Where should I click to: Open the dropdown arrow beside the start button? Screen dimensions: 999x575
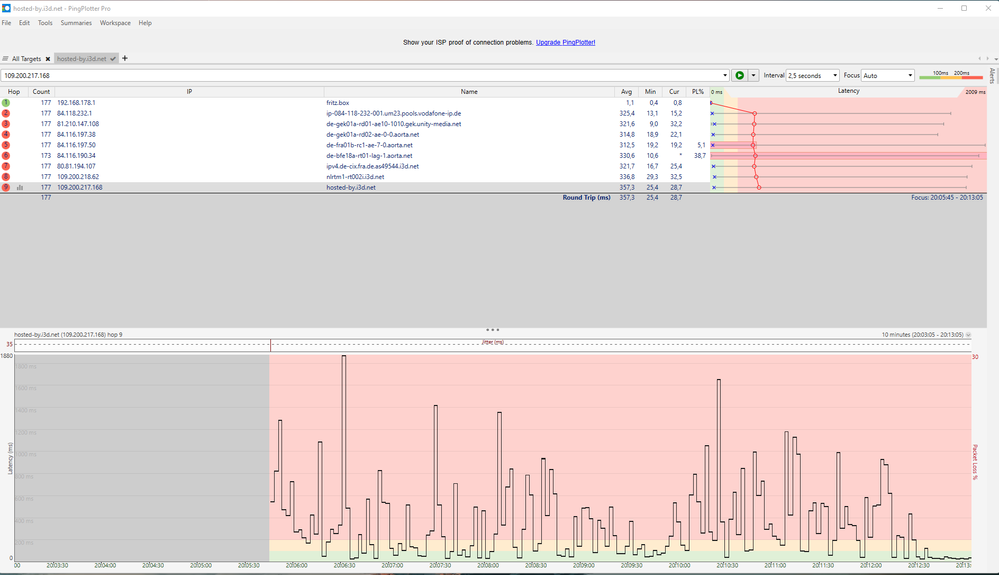753,75
